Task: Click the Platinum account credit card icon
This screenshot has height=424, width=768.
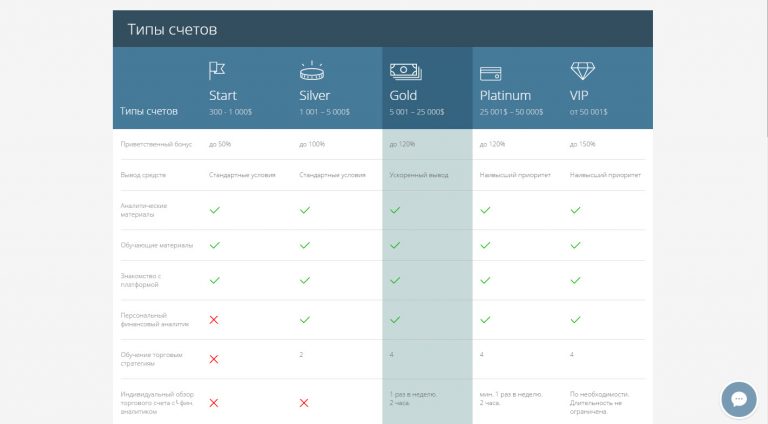Action: coord(490,74)
